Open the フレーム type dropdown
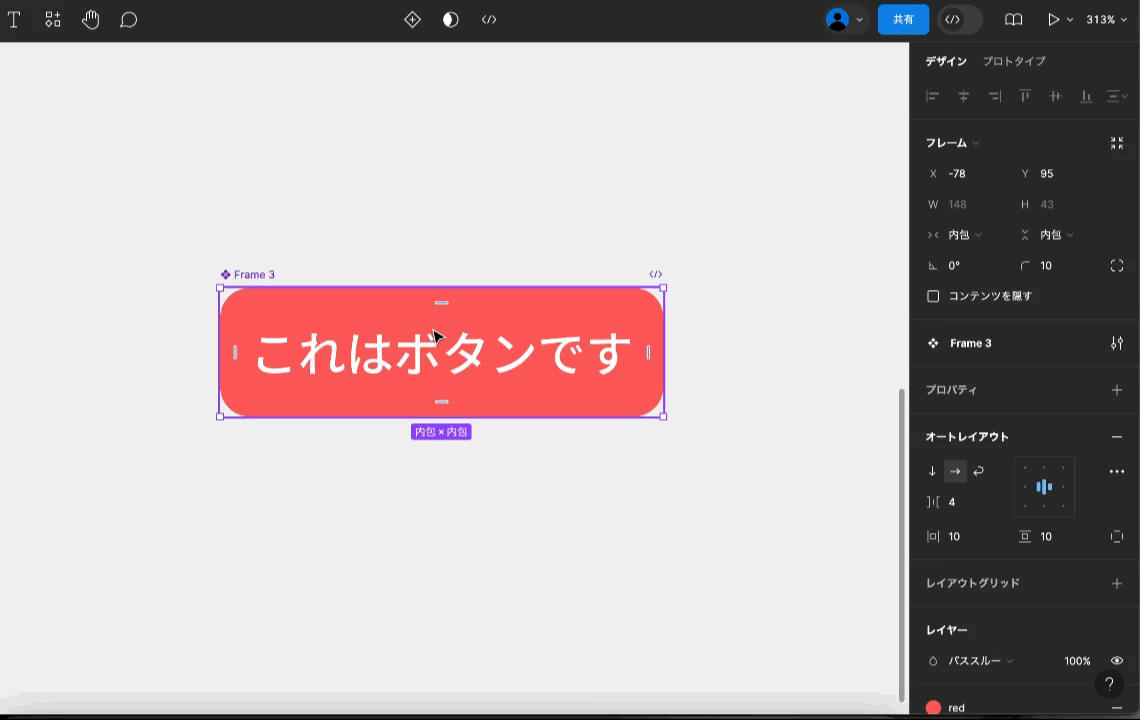Image resolution: width=1140 pixels, height=720 pixels. [x=952, y=143]
